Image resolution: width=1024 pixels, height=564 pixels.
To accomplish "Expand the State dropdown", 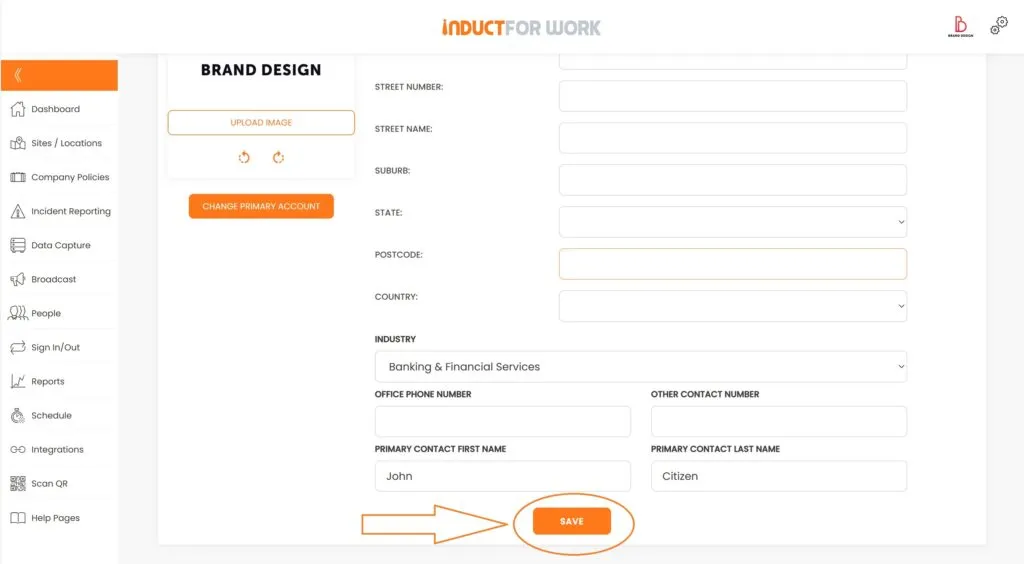I will tap(732, 222).
